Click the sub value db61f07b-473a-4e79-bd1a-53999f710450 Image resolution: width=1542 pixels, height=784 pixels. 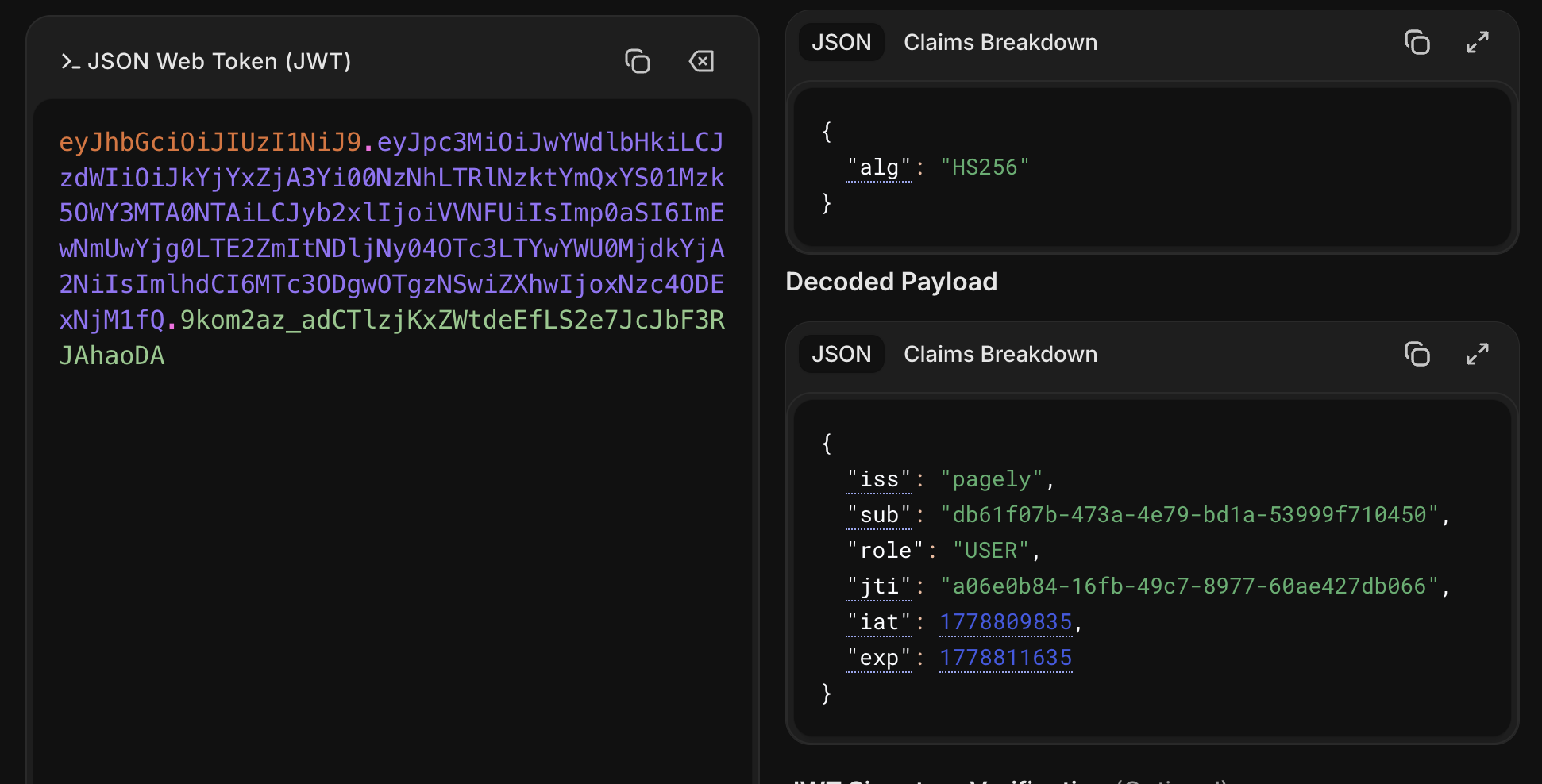tap(1189, 515)
